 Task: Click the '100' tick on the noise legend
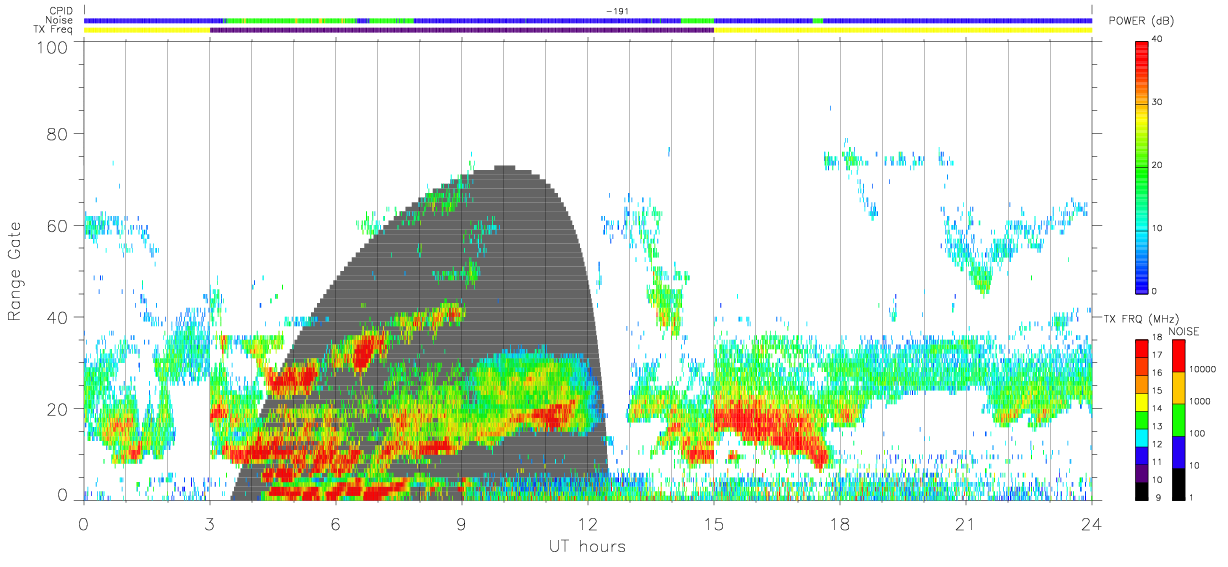click(1197, 433)
